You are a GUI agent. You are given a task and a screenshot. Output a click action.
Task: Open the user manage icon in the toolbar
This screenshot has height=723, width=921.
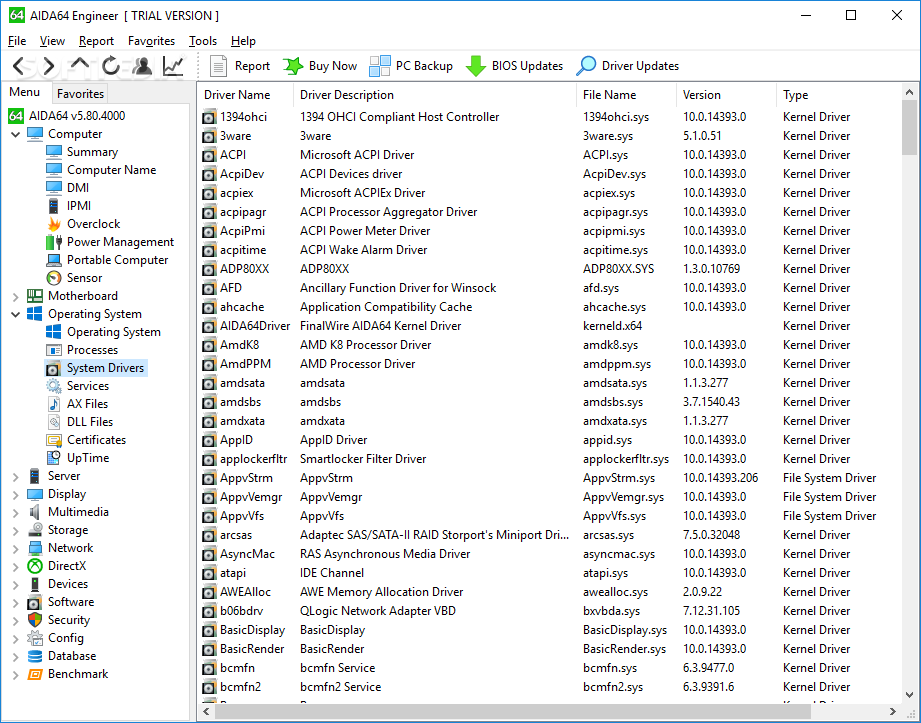coord(142,66)
